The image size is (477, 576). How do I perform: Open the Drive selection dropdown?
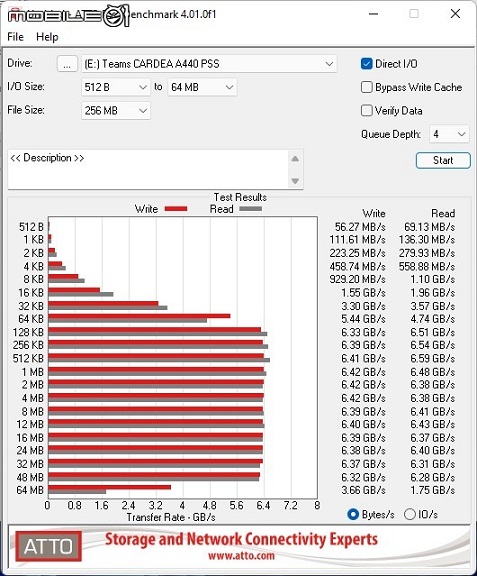pos(209,64)
